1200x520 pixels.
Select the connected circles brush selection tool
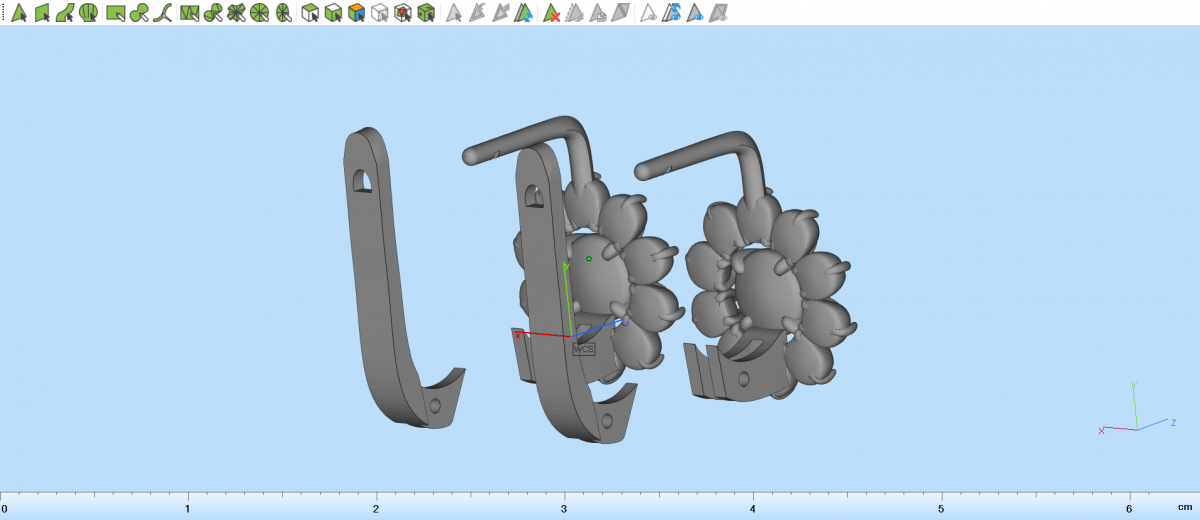140,13
